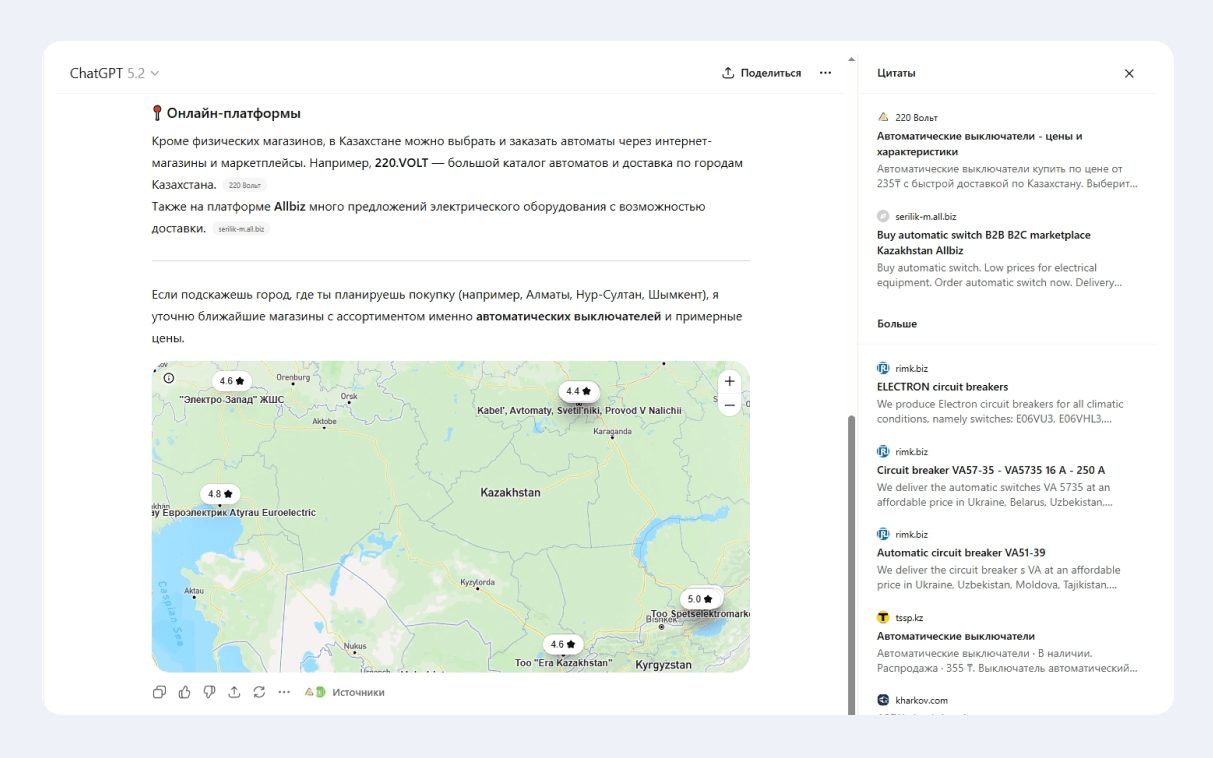Screen dimensions: 1213x758
Task: Open the 220 Вольт citation Автоматические выключатели - цены
Action: [1008, 150]
